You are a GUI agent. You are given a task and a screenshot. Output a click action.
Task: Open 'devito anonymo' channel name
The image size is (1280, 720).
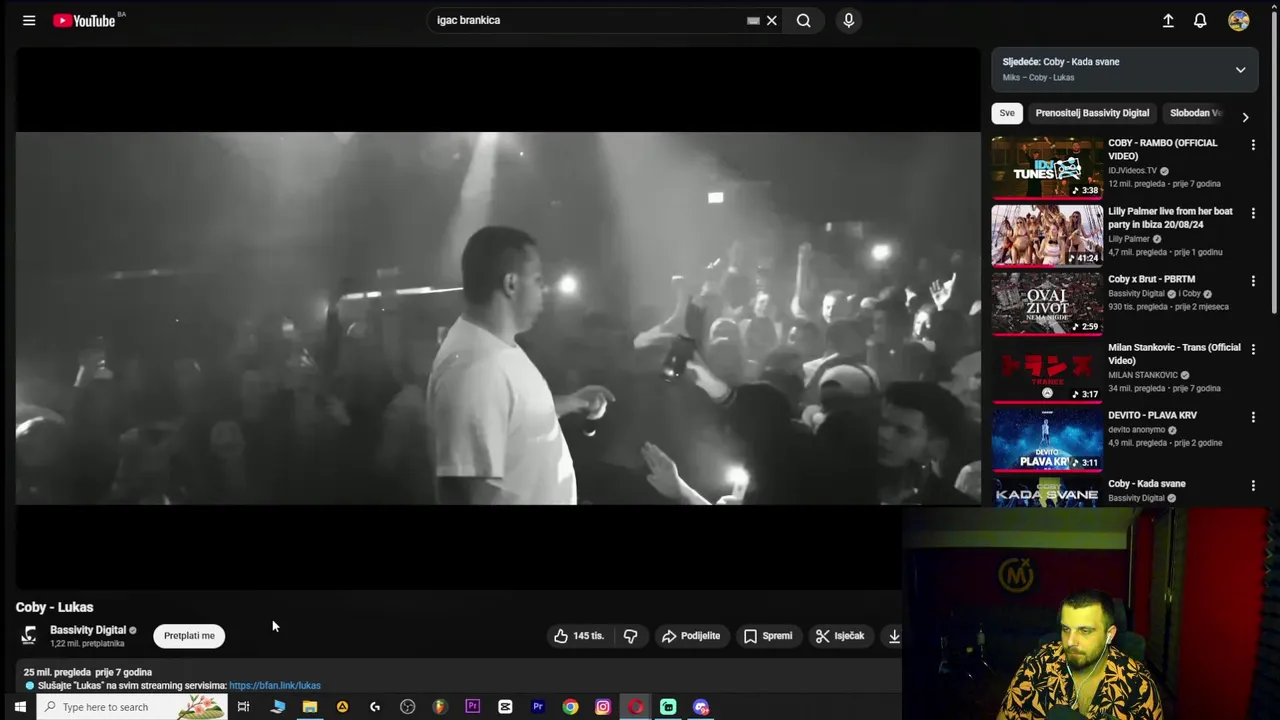tap(1136, 430)
